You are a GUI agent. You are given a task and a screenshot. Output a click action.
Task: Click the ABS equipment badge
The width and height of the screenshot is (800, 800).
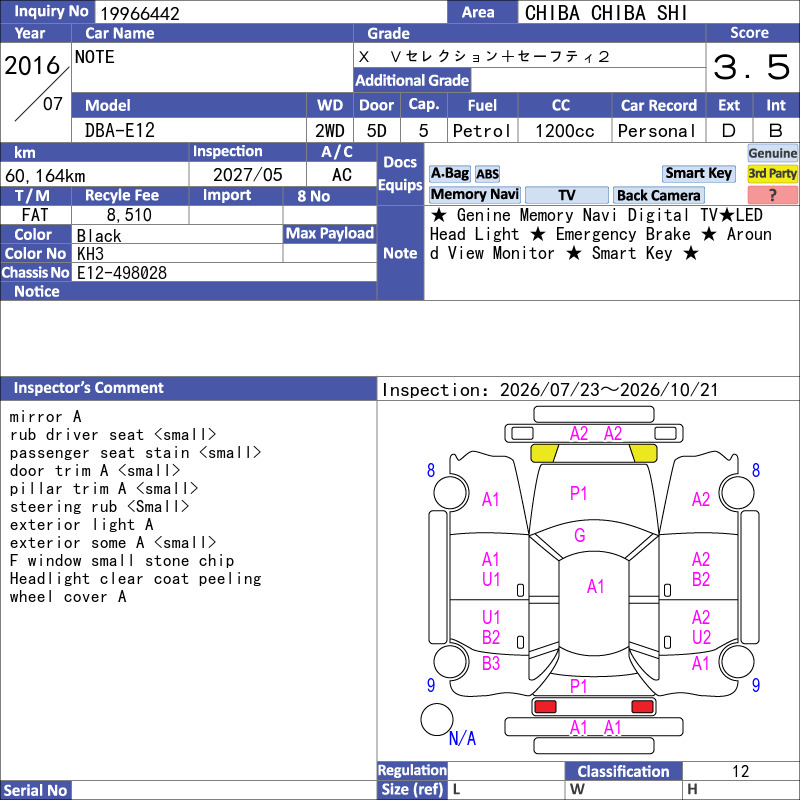(x=487, y=174)
